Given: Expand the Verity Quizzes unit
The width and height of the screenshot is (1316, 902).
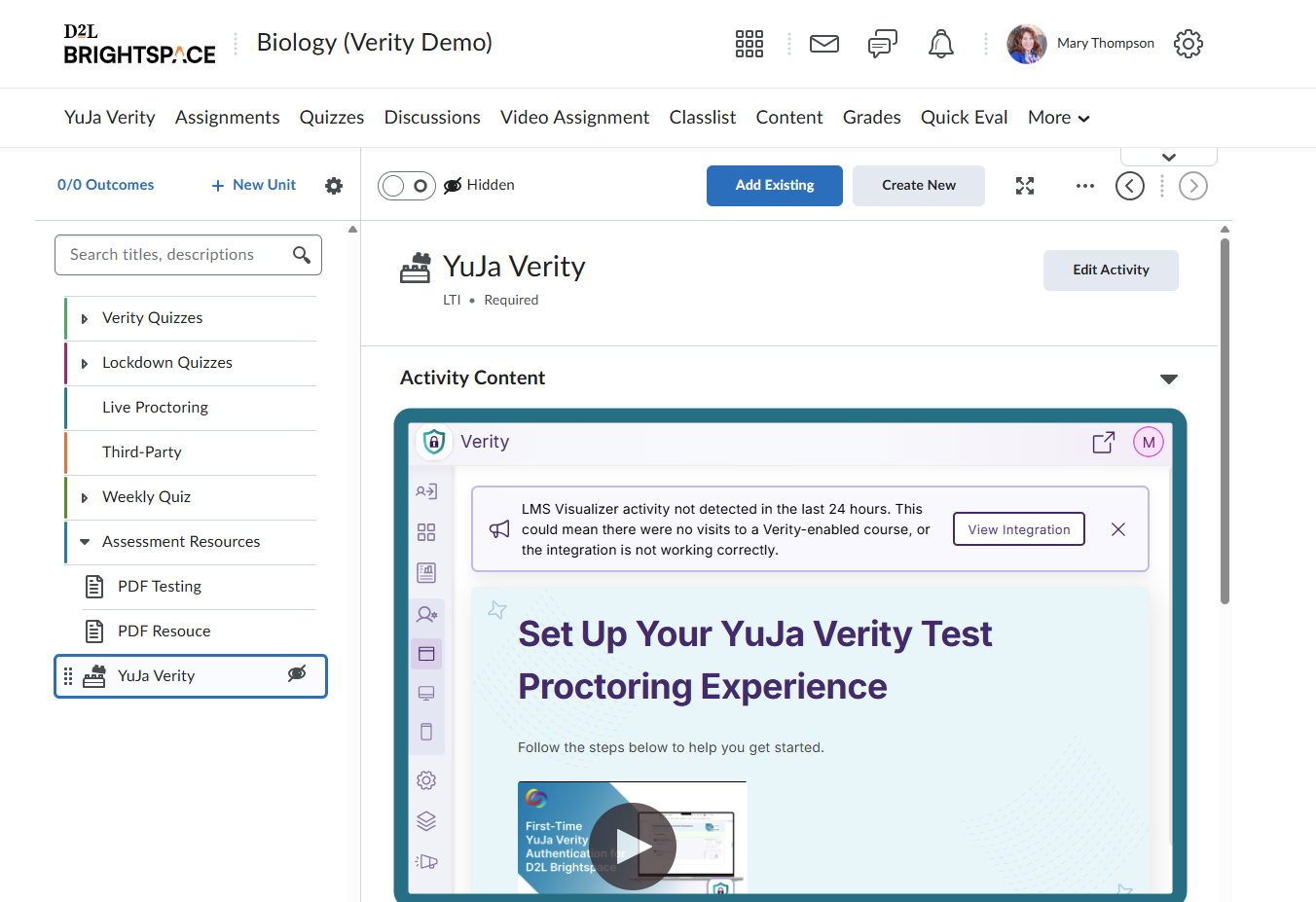Looking at the screenshot, I should click(x=85, y=319).
